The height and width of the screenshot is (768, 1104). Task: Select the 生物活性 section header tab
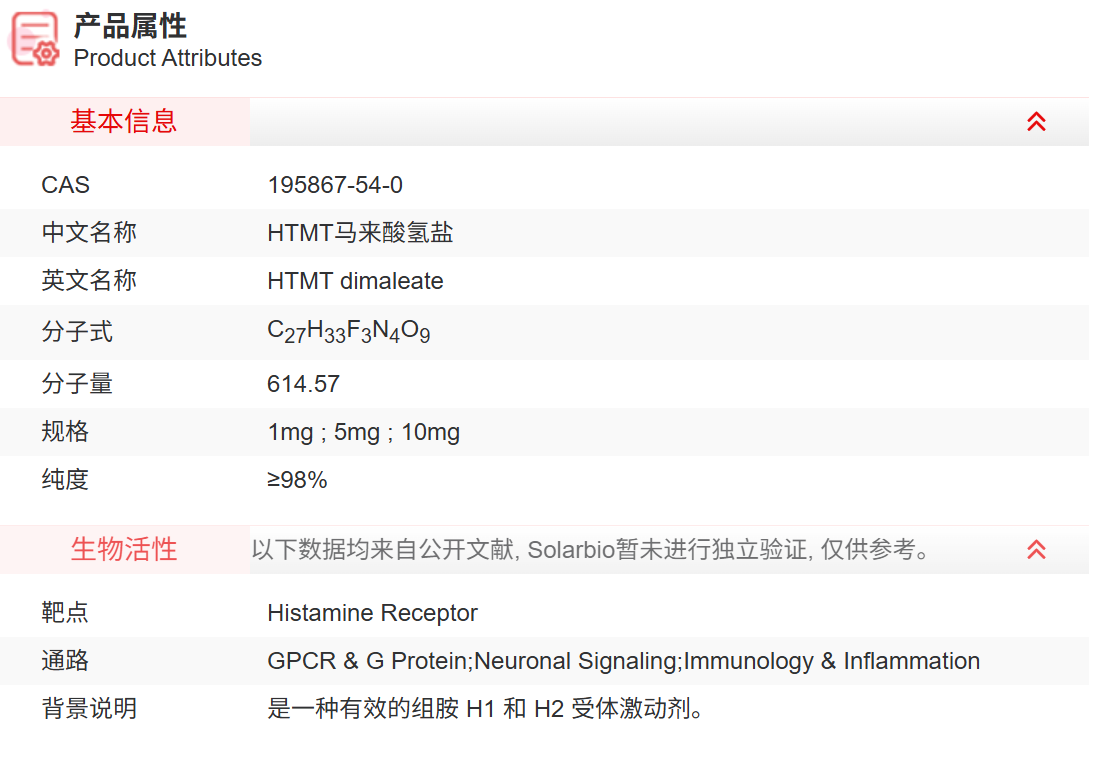124,549
